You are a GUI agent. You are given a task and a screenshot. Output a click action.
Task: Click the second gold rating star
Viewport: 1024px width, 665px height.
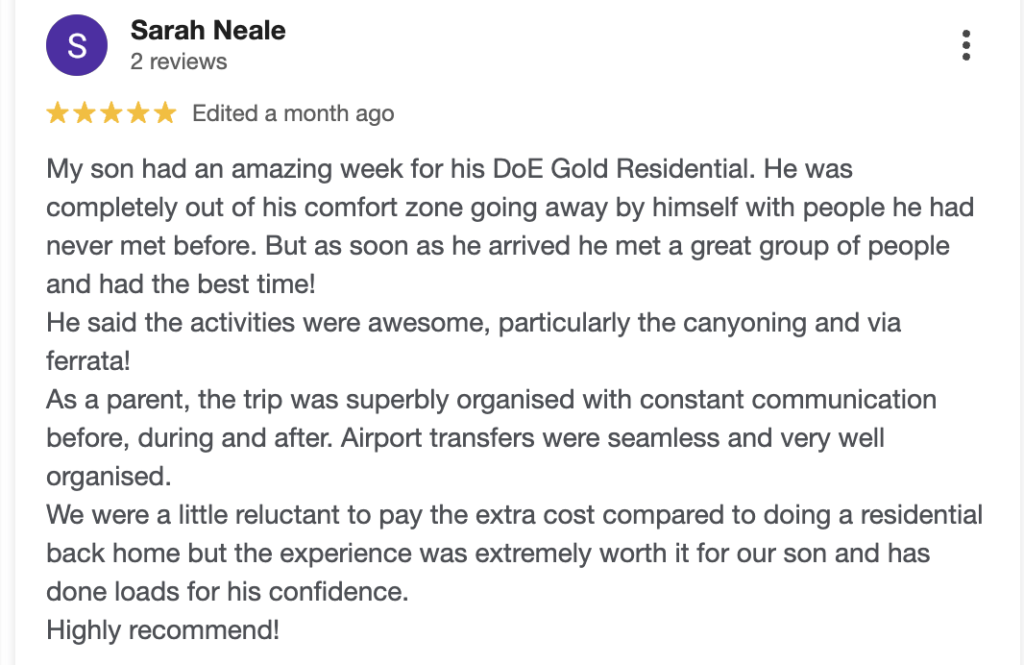tap(85, 114)
